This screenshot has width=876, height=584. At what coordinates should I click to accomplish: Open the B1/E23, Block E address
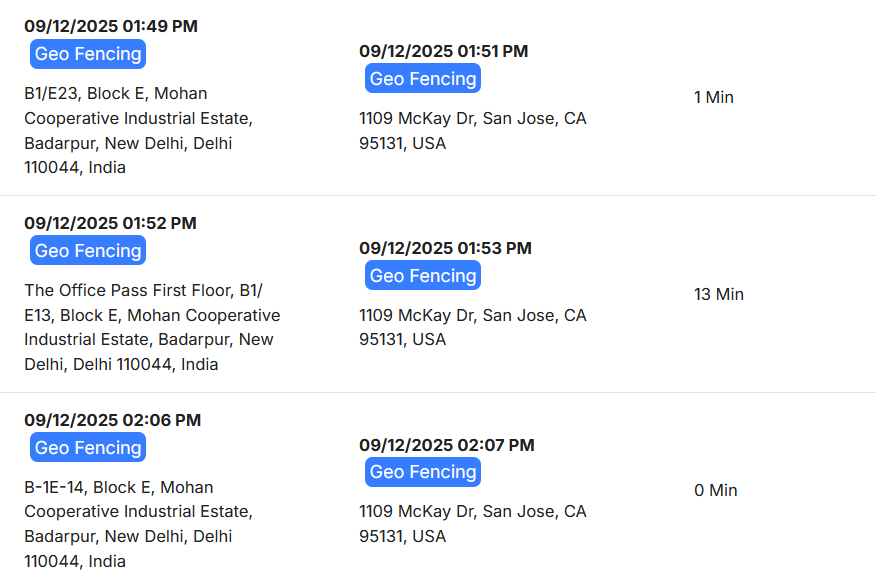point(138,130)
